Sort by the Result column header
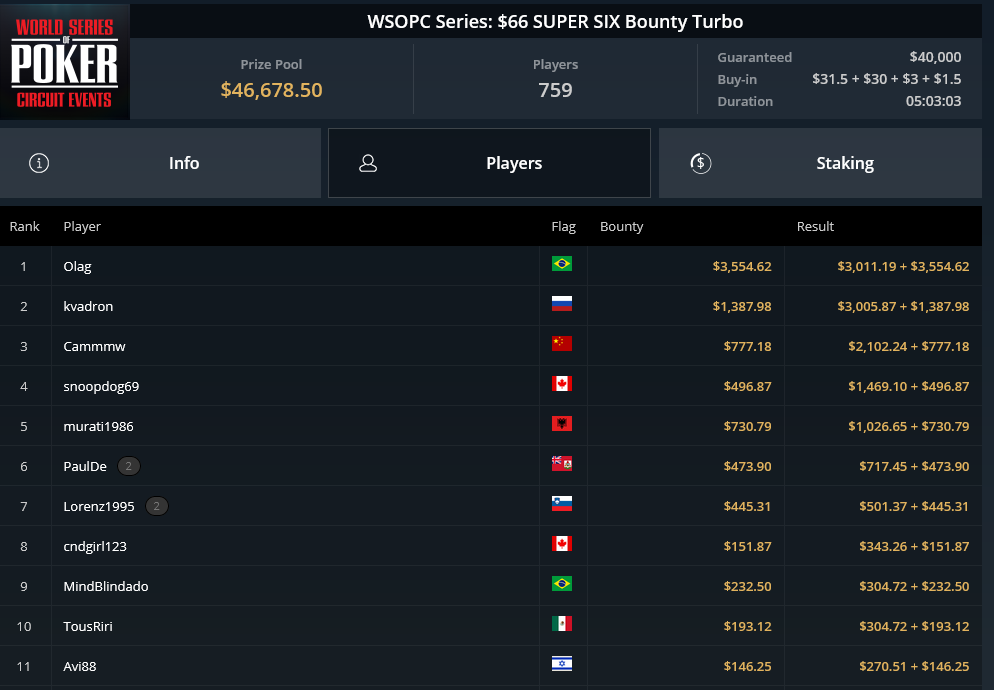 pyautogui.click(x=815, y=226)
